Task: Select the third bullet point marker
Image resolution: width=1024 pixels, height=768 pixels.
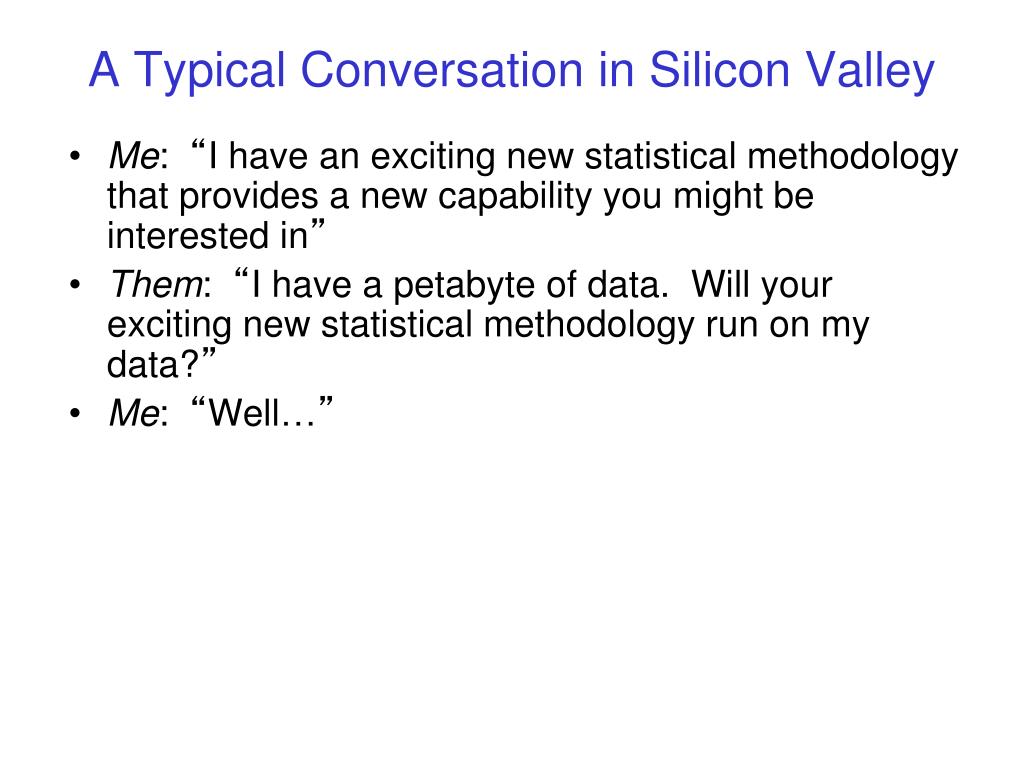Action: pos(75,413)
